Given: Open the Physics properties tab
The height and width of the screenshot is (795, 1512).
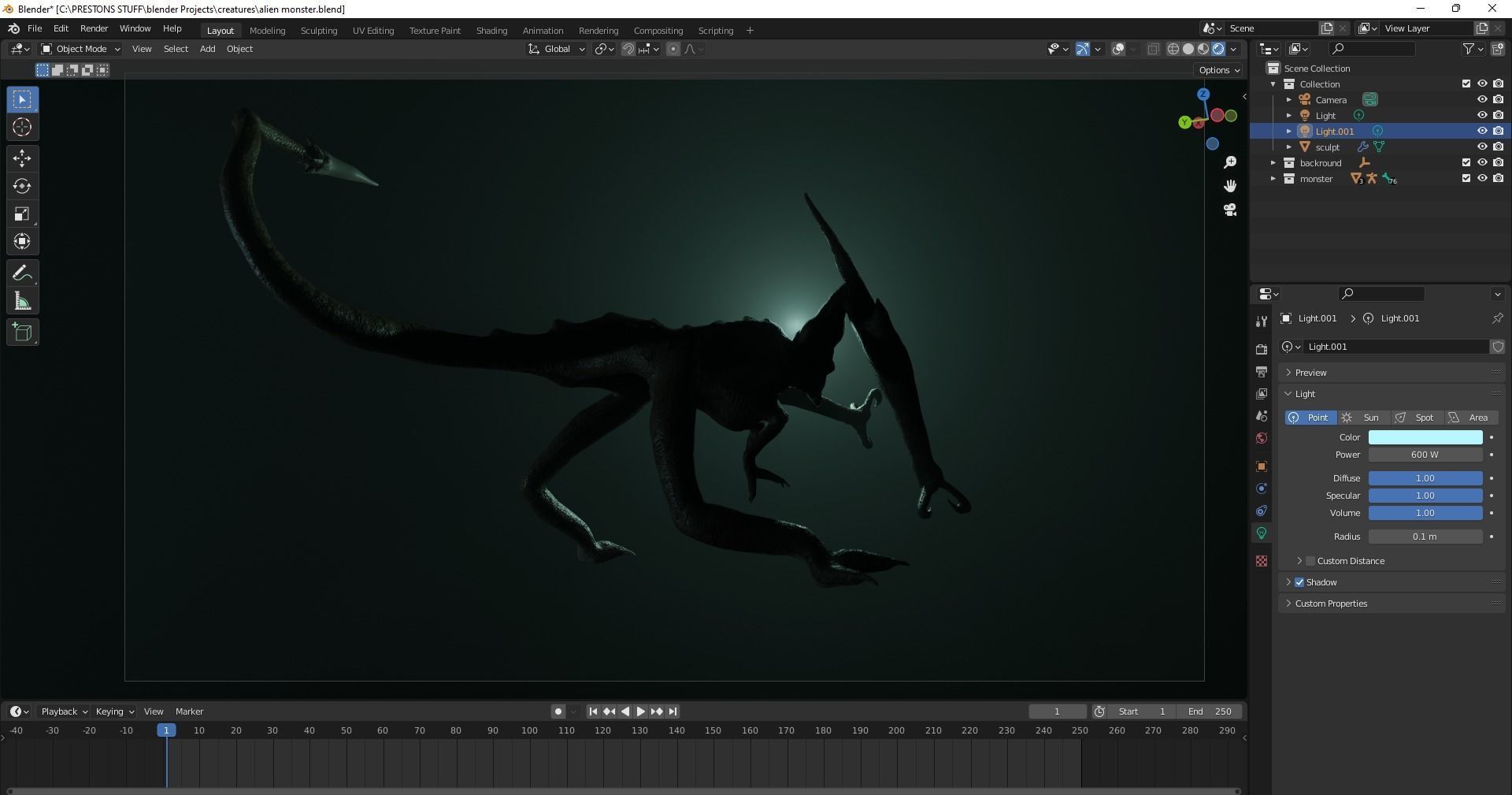Looking at the screenshot, I should pos(1262,489).
